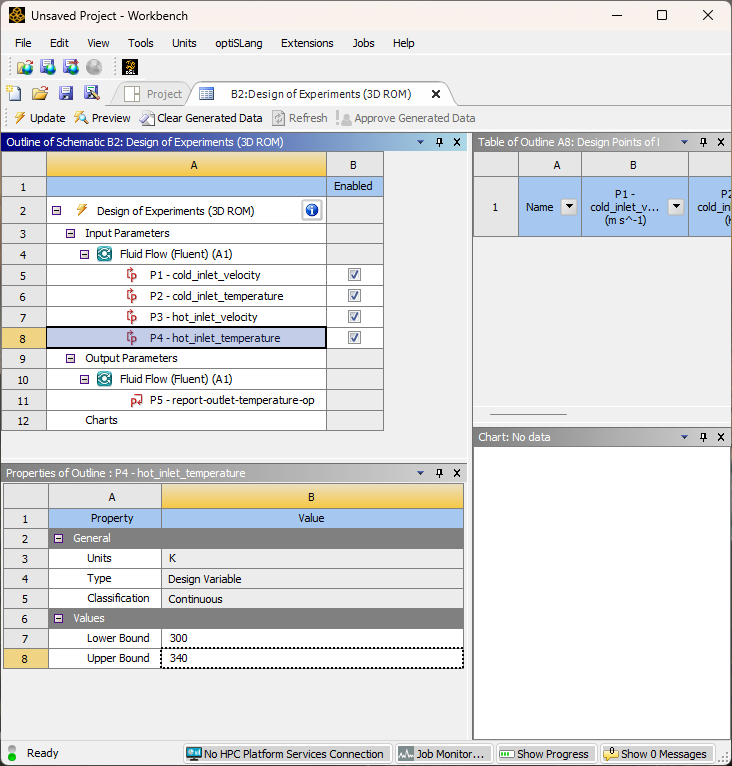Image resolution: width=732 pixels, height=766 pixels.
Task: Click the info icon beside Design of Experiments
Action: pyautogui.click(x=311, y=210)
